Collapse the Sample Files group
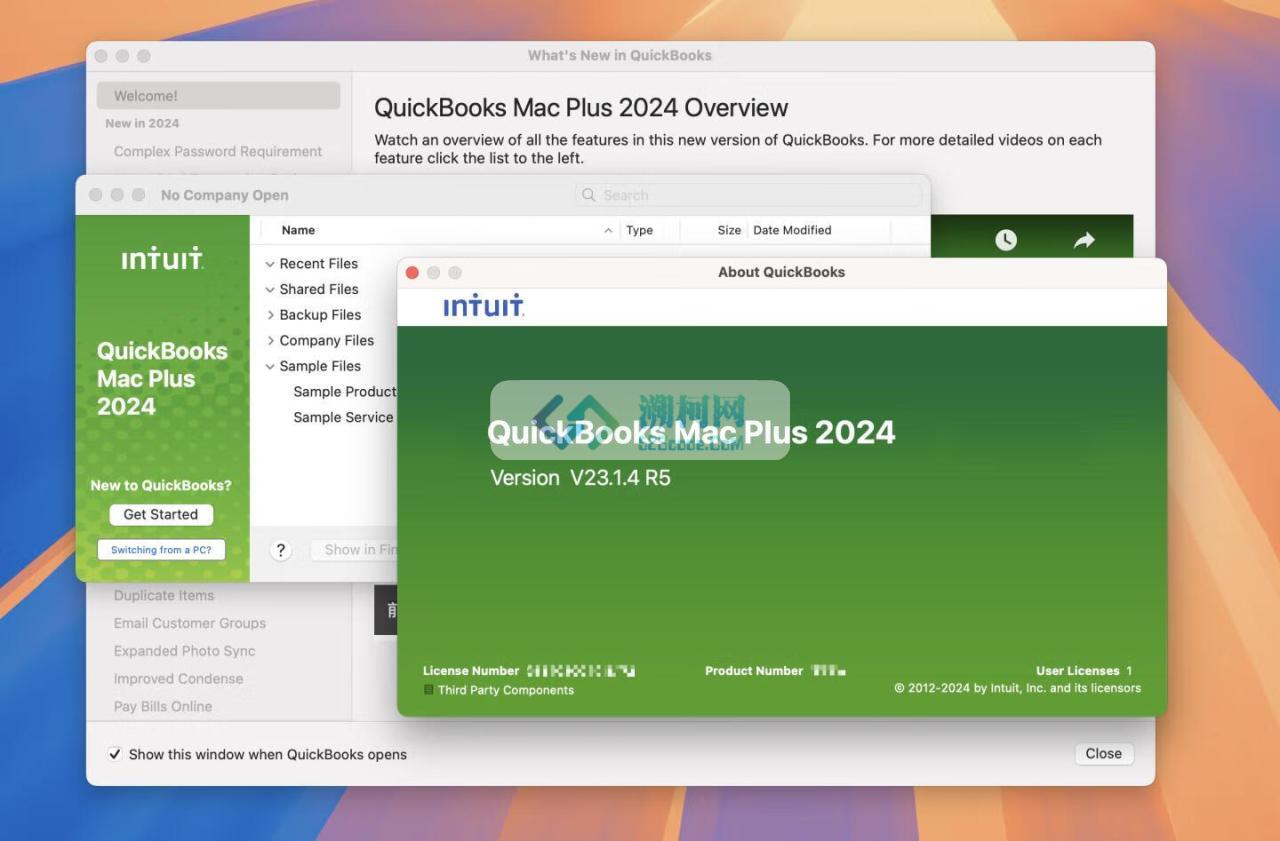The image size is (1280, 841). [270, 366]
